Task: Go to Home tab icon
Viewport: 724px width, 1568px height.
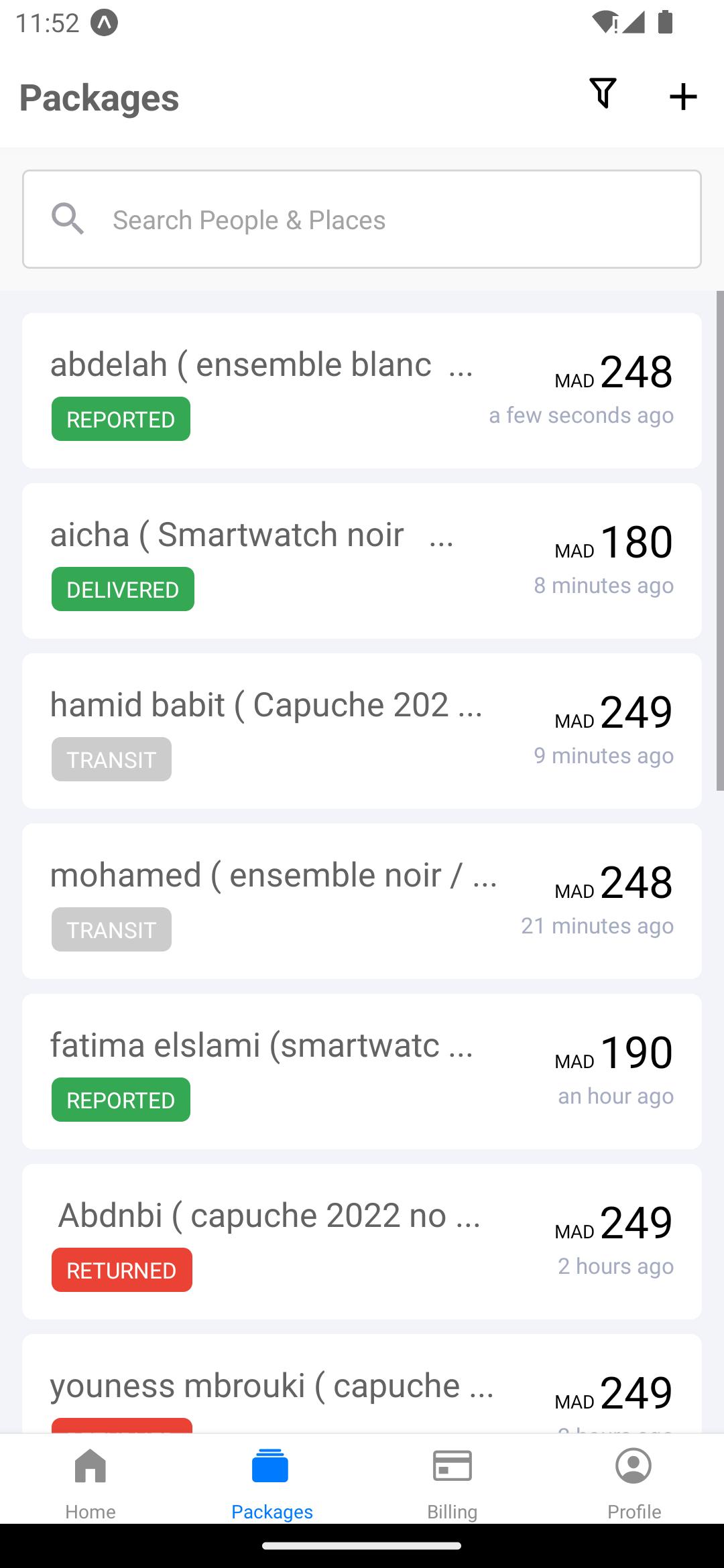Action: pyautogui.click(x=90, y=1466)
